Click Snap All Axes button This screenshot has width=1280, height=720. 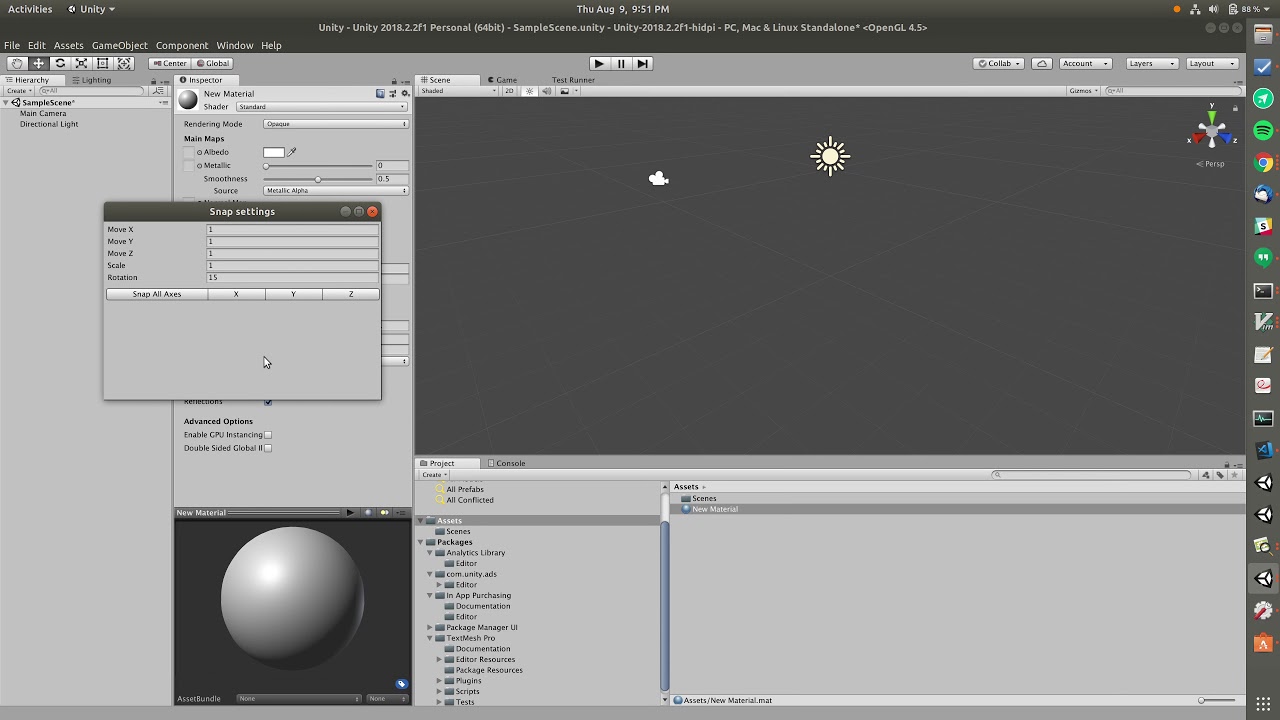tap(157, 294)
